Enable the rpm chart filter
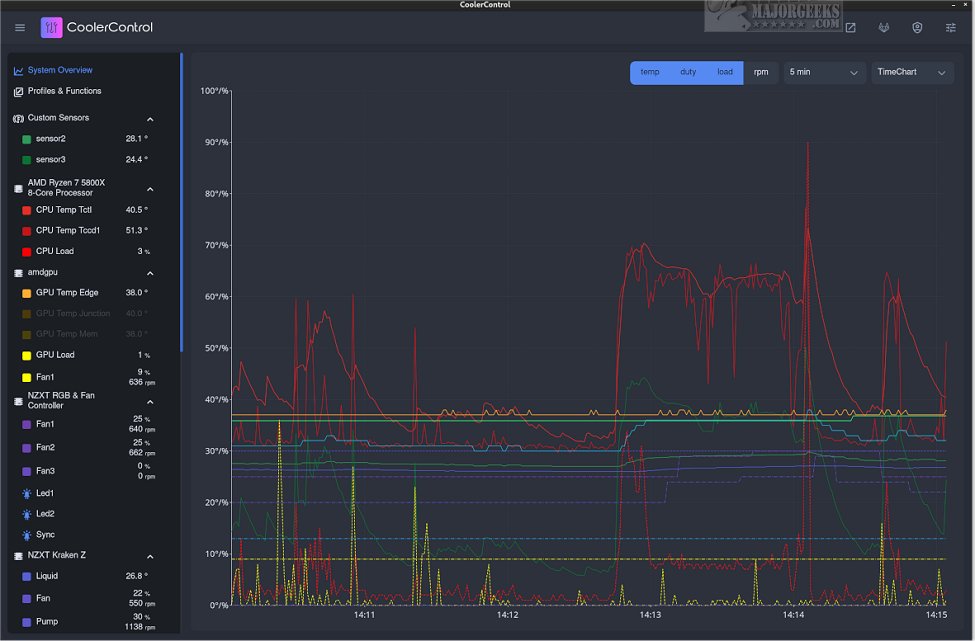Viewport: 975px width, 641px height. [x=762, y=72]
